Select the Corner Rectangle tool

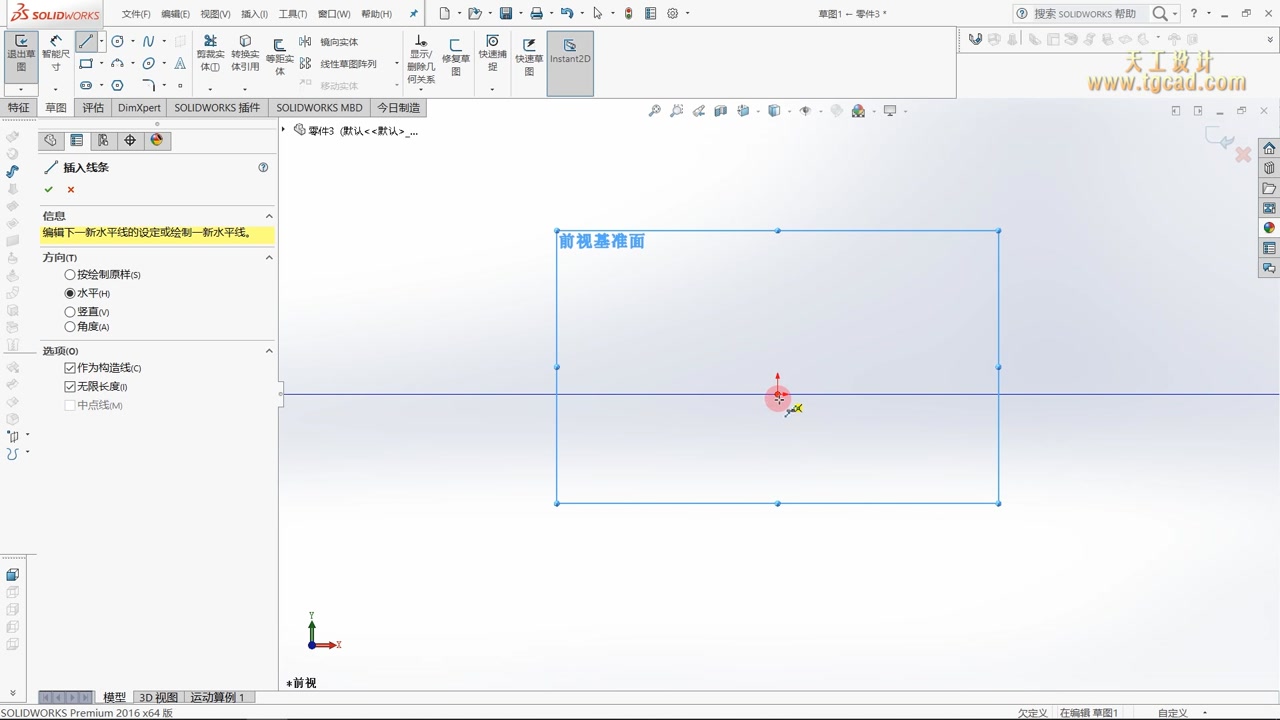pos(87,64)
